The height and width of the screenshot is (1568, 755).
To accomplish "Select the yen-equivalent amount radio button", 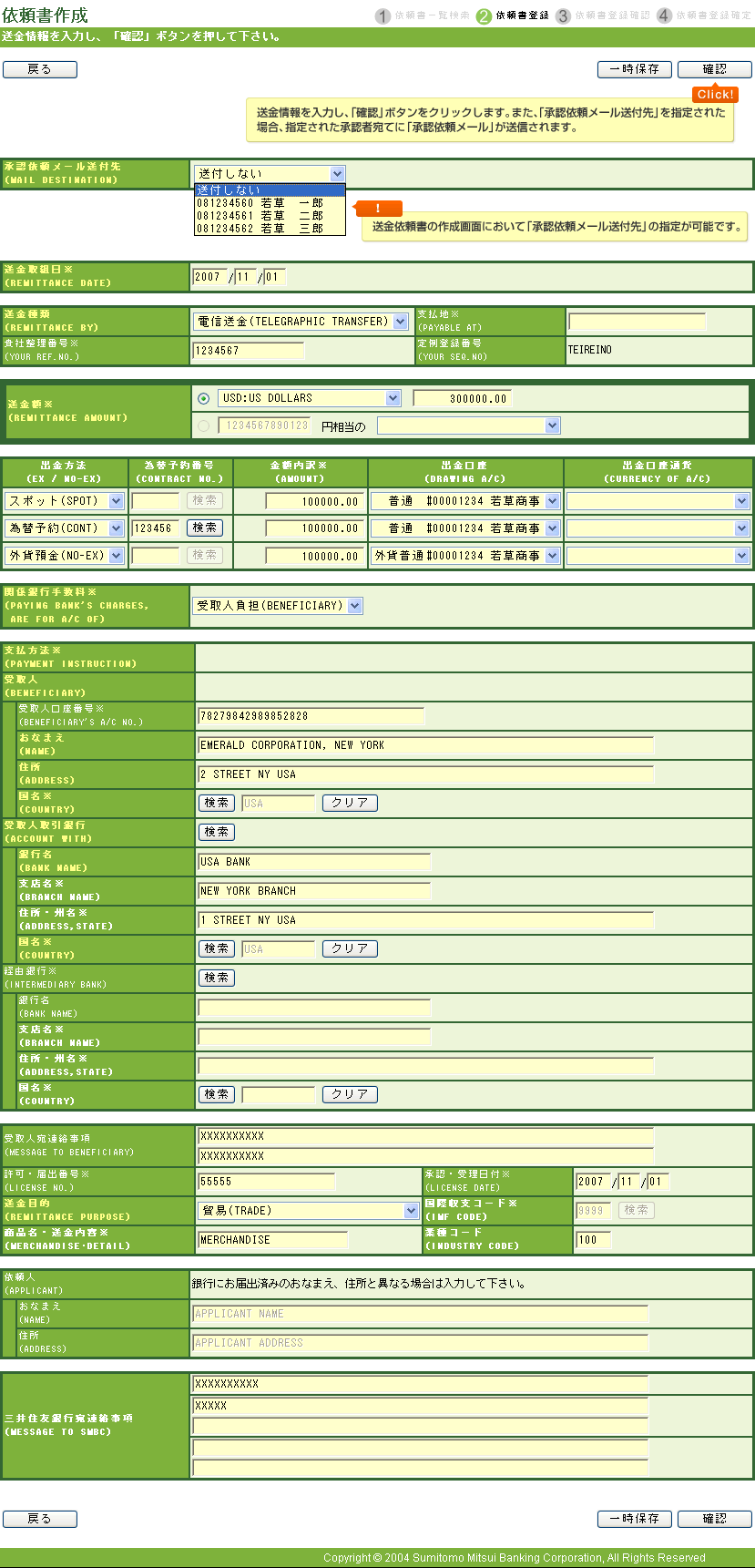I will [203, 425].
